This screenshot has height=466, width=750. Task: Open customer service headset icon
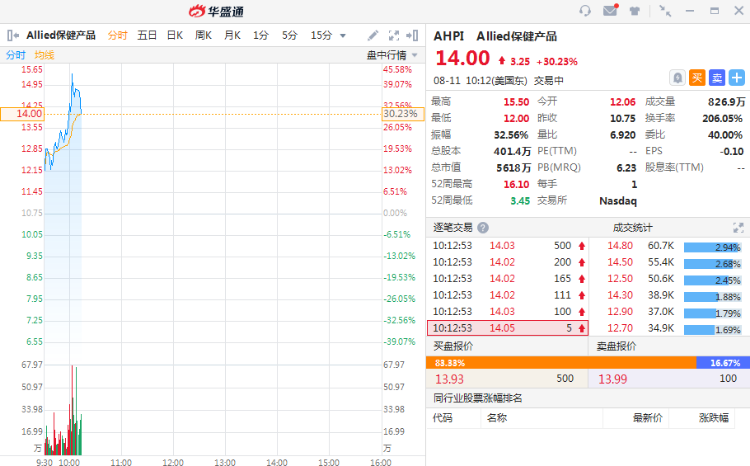tap(585, 11)
